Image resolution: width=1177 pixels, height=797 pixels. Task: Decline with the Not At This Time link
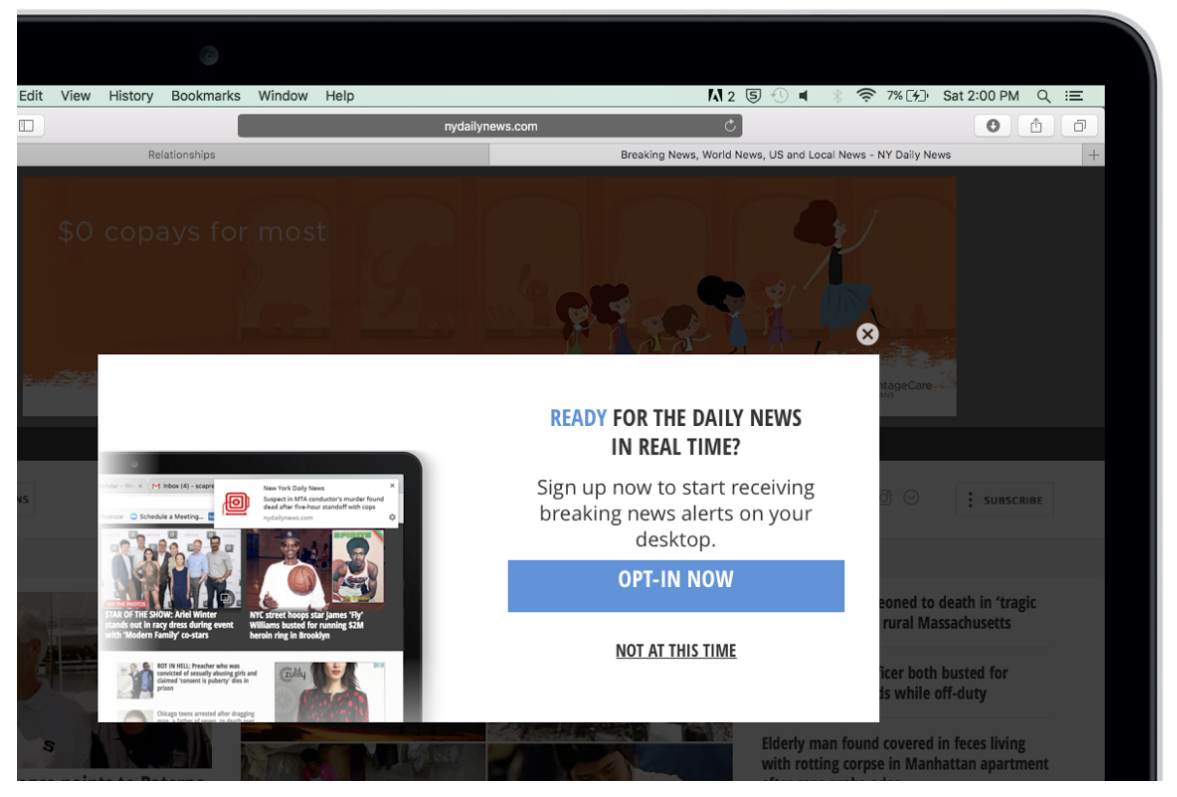[x=676, y=651]
